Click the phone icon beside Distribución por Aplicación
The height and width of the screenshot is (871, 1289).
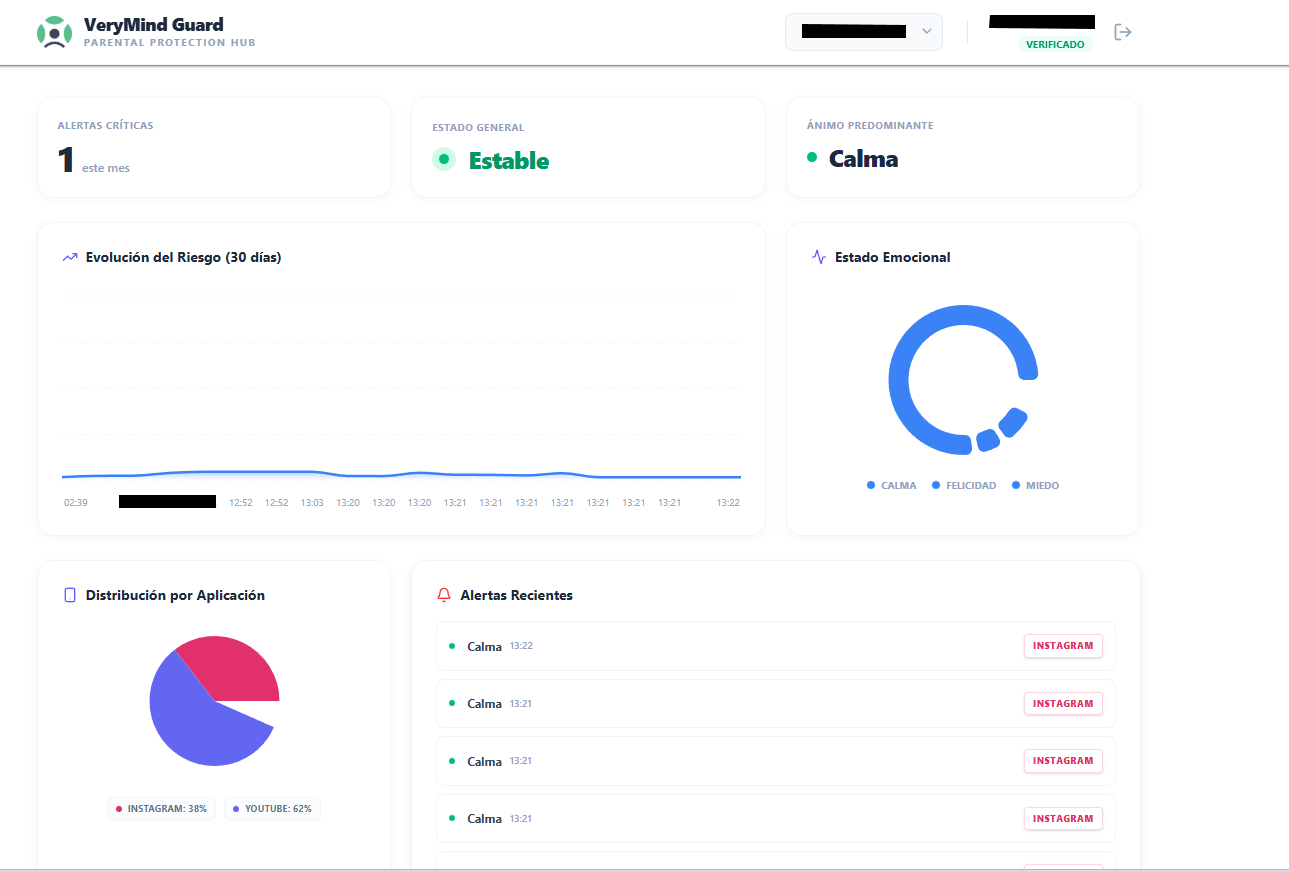(68, 595)
